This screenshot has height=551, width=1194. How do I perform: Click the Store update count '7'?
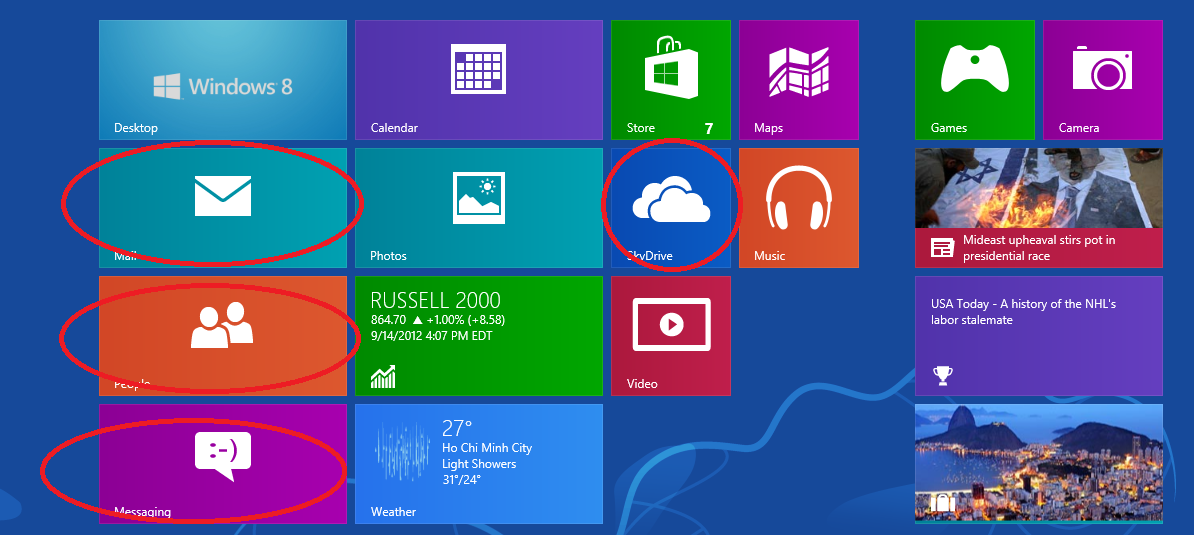pyautogui.click(x=709, y=128)
